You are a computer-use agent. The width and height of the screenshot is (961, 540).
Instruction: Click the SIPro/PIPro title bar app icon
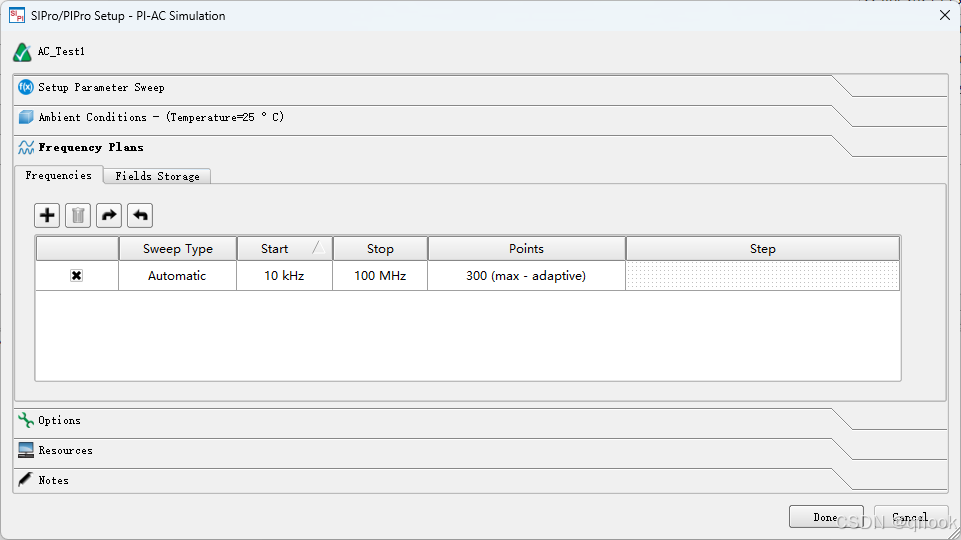coord(17,15)
